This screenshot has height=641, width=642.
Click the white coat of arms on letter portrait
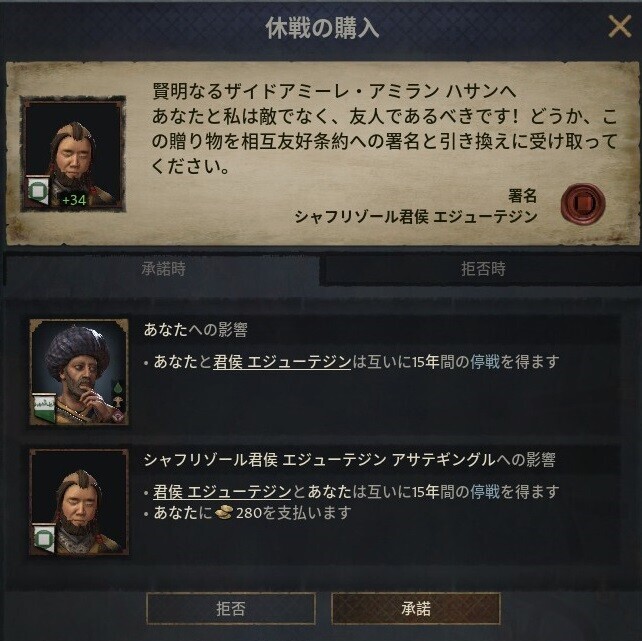click(38, 190)
